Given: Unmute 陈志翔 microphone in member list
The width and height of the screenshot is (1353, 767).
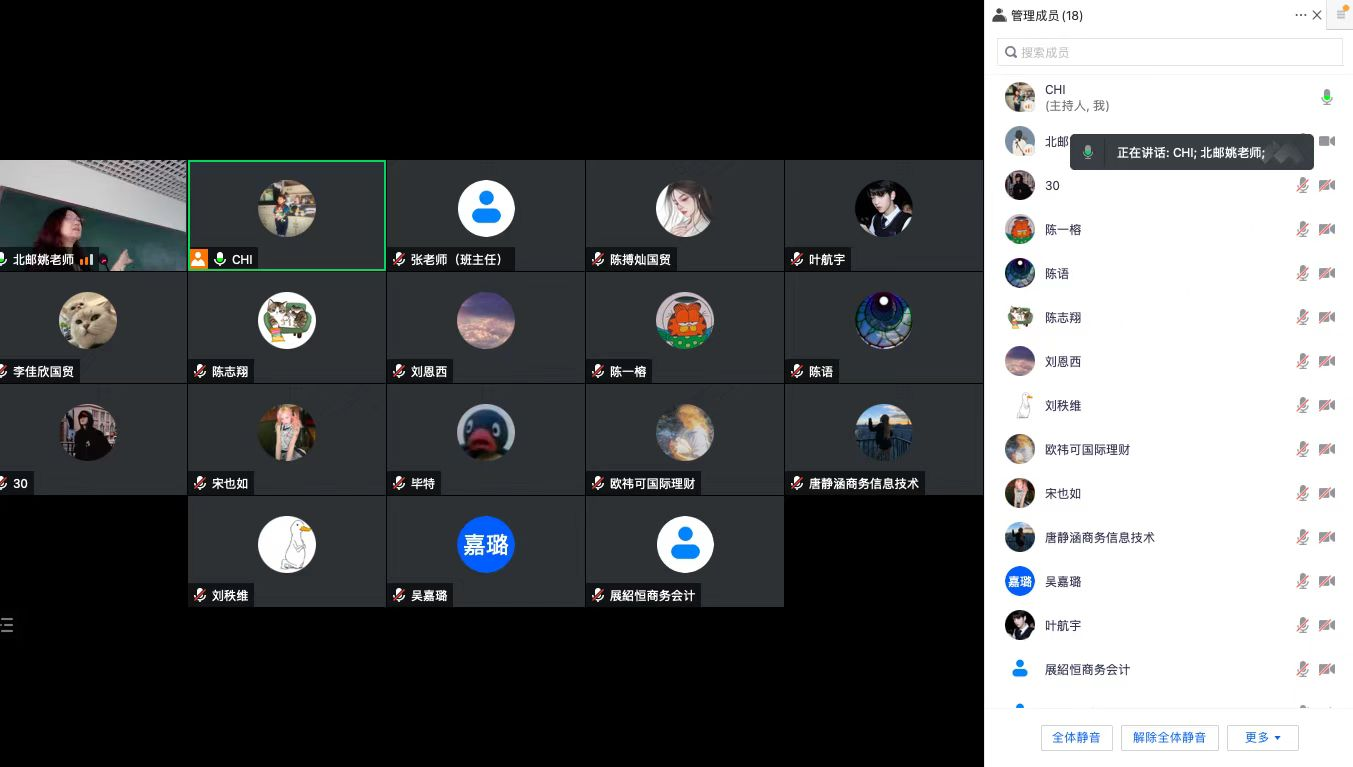Looking at the screenshot, I should (1303, 317).
